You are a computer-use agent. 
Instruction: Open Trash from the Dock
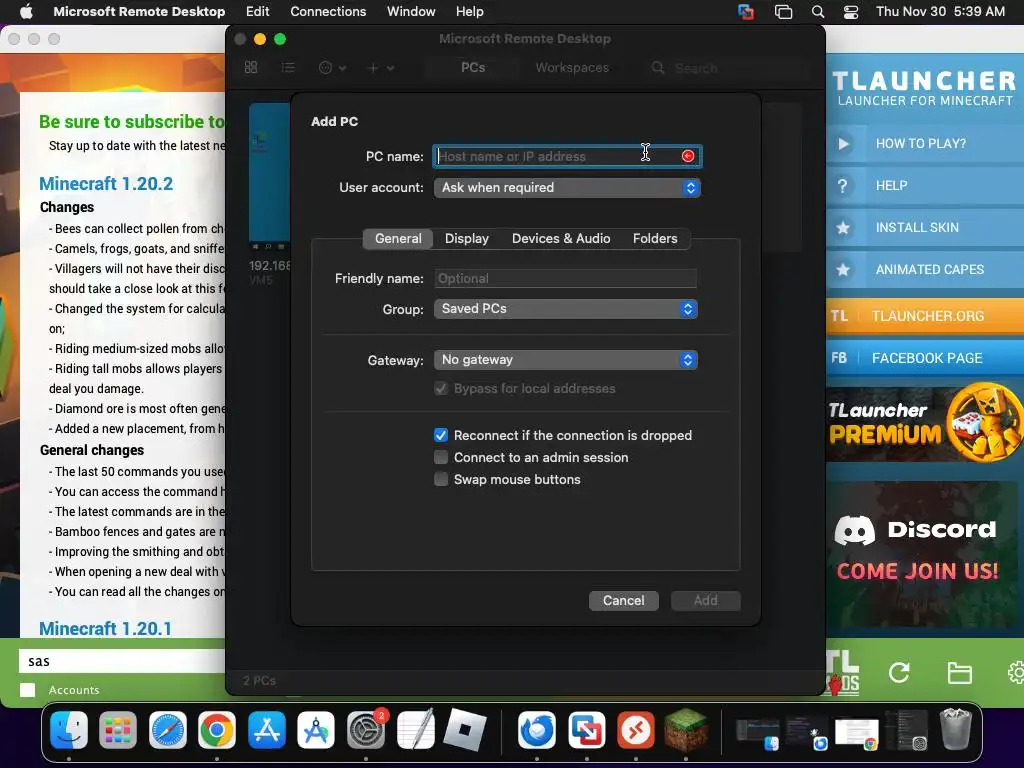click(x=955, y=729)
